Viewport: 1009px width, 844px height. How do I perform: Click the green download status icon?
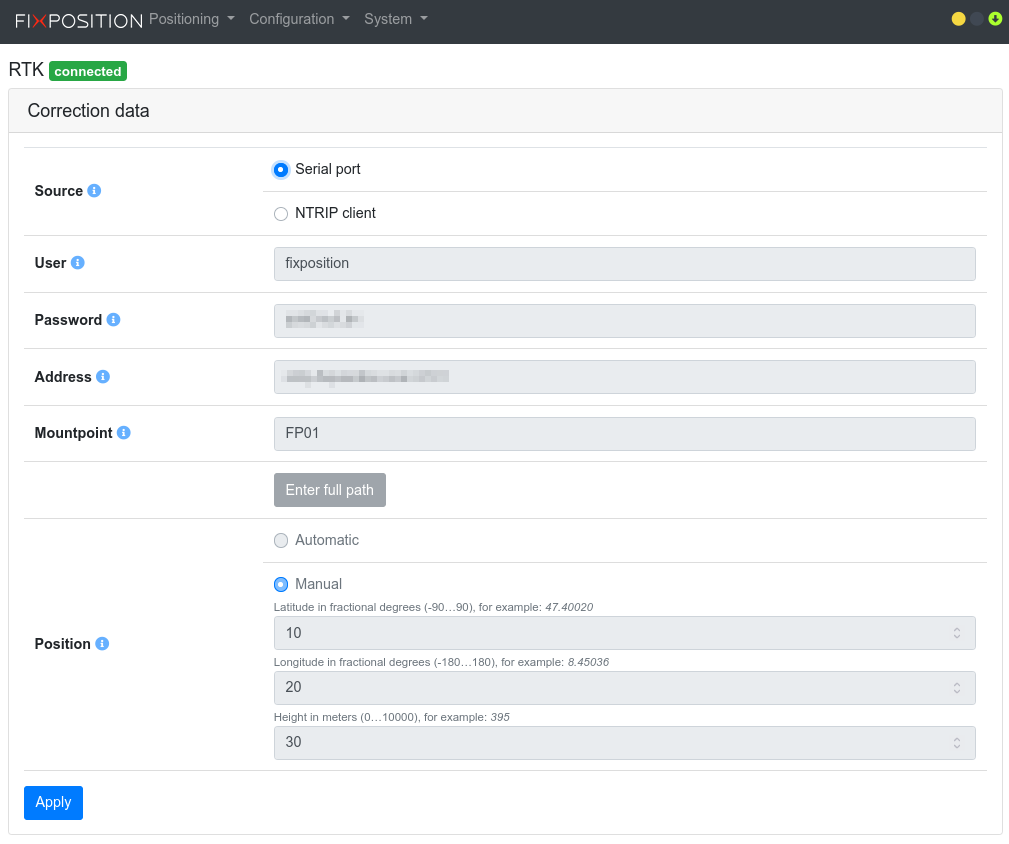(x=995, y=19)
